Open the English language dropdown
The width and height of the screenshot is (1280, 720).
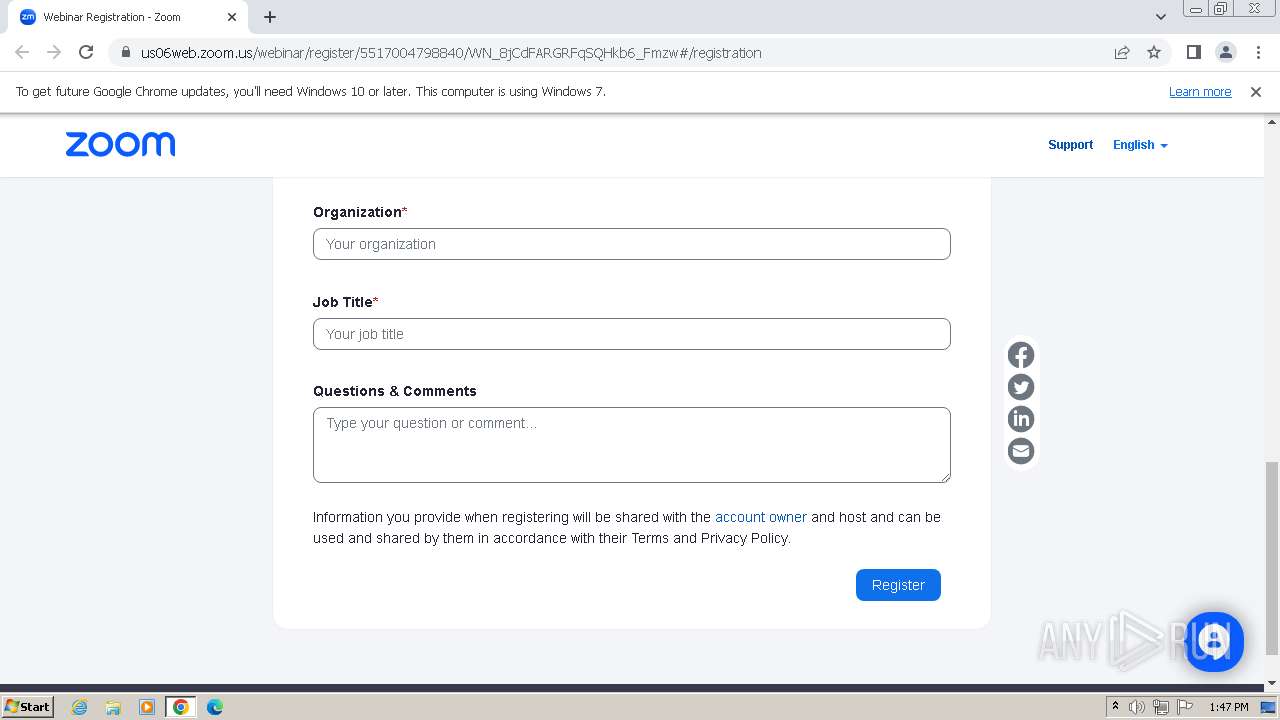[x=1140, y=145]
